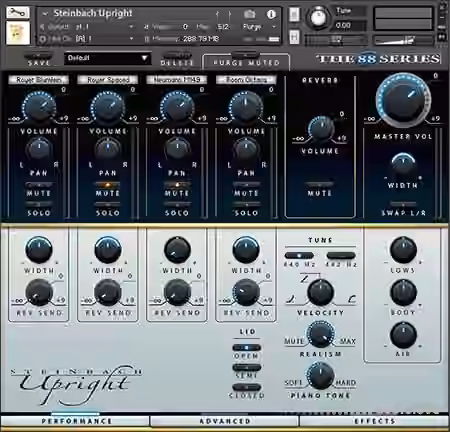Click the Air EQ knob

point(403,335)
